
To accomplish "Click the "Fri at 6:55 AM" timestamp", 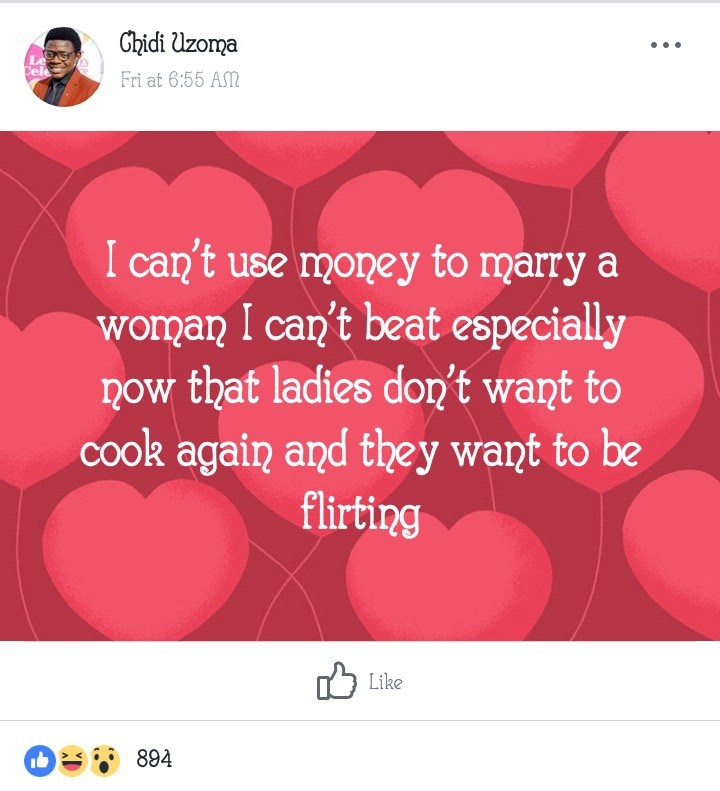I will [180, 80].
